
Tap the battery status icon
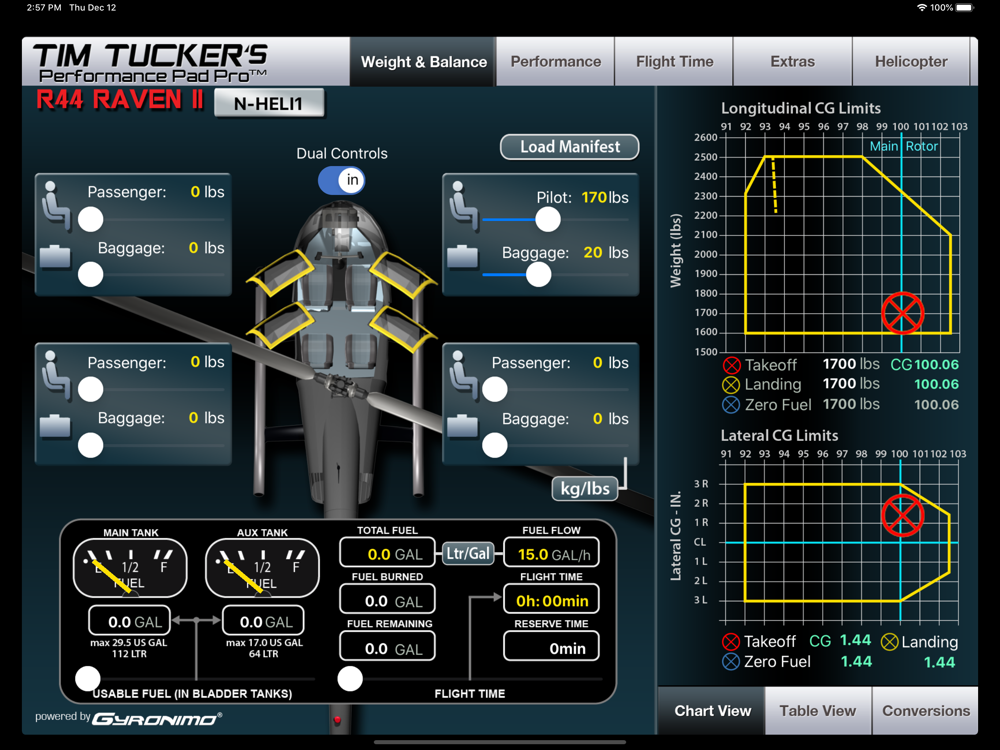tap(966, 8)
